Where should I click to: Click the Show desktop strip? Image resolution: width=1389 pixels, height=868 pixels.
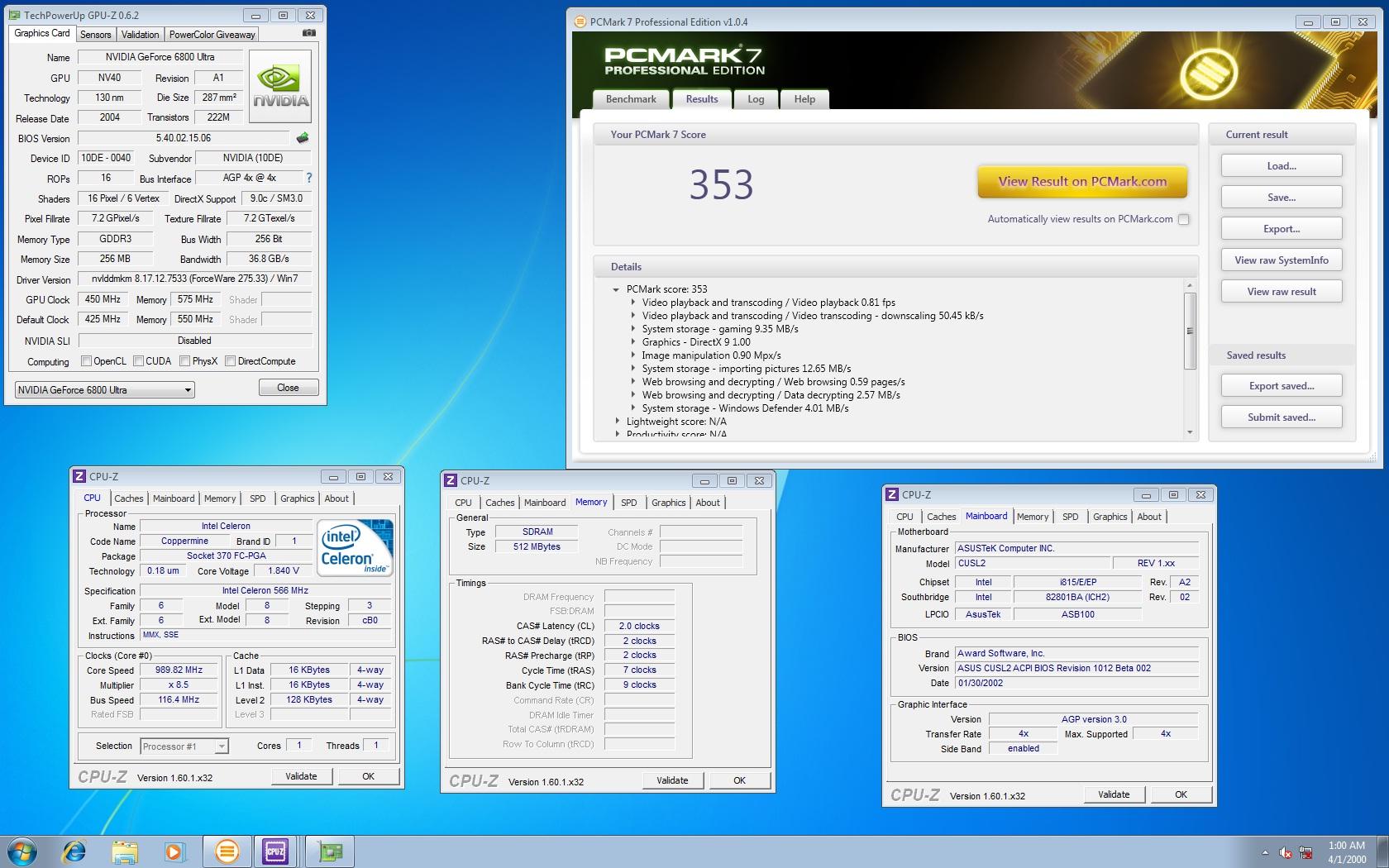click(x=1383, y=851)
